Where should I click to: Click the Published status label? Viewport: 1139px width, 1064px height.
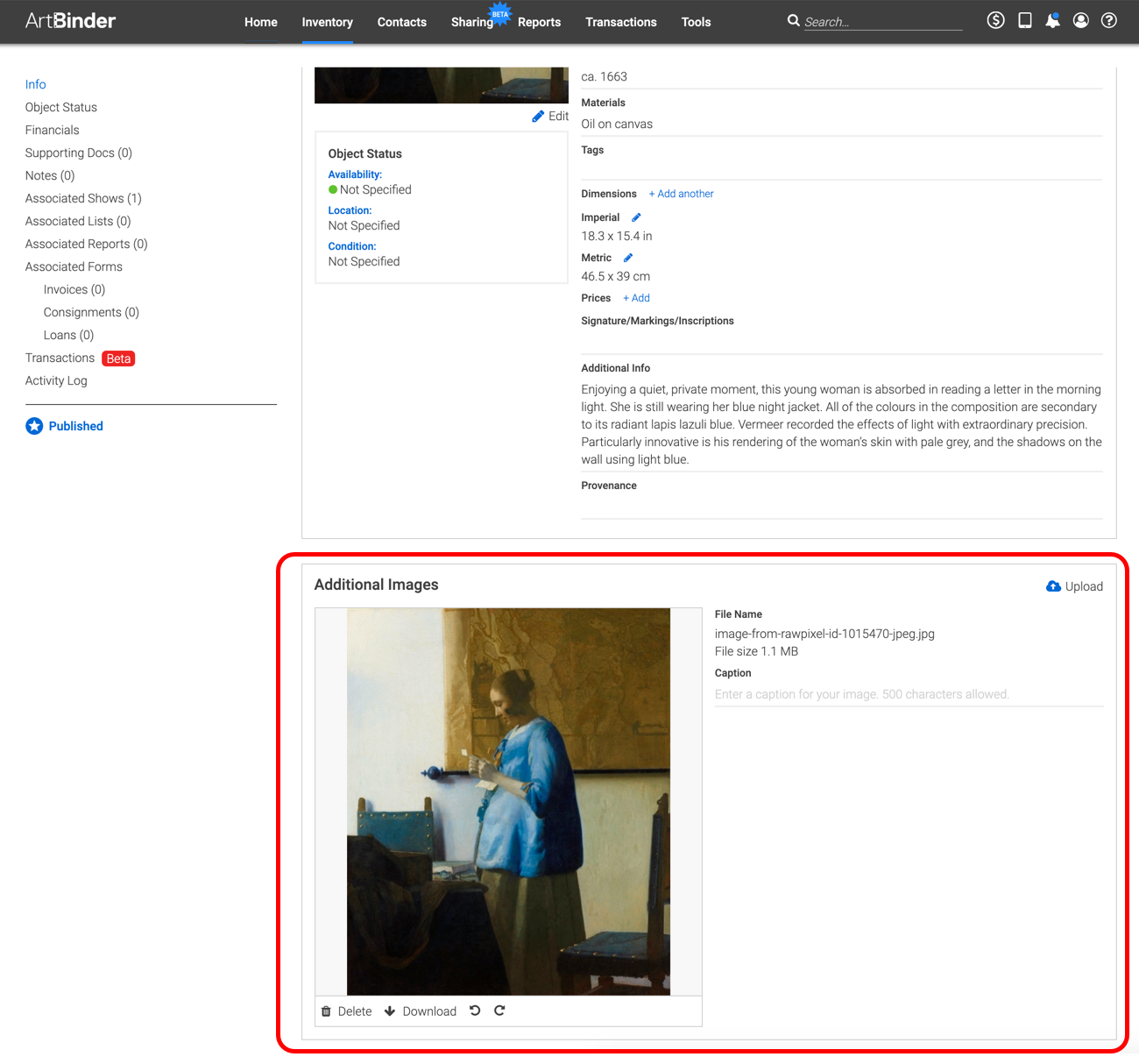point(76,426)
